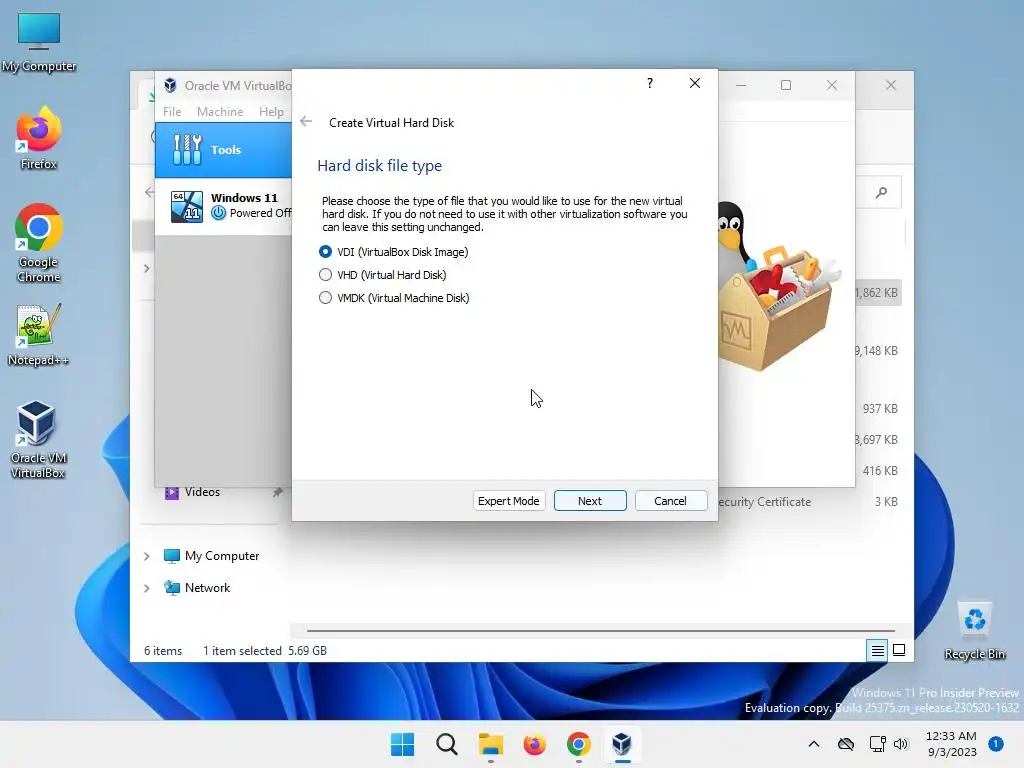The image size is (1024, 768).
Task: Expand collapsed Explorer tree chevron
Action: (x=147, y=268)
